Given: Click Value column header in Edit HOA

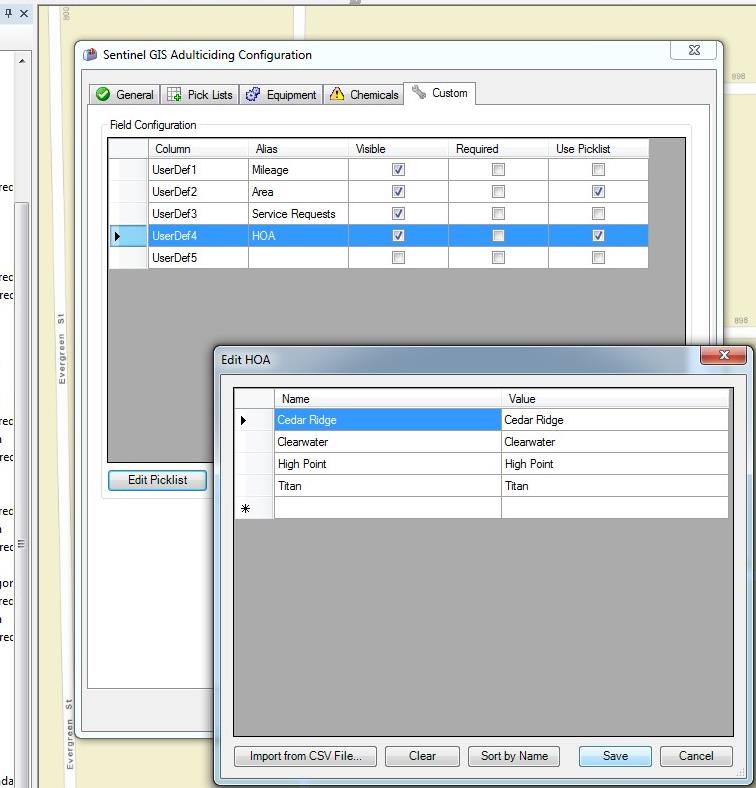Looking at the screenshot, I should pos(615,399).
